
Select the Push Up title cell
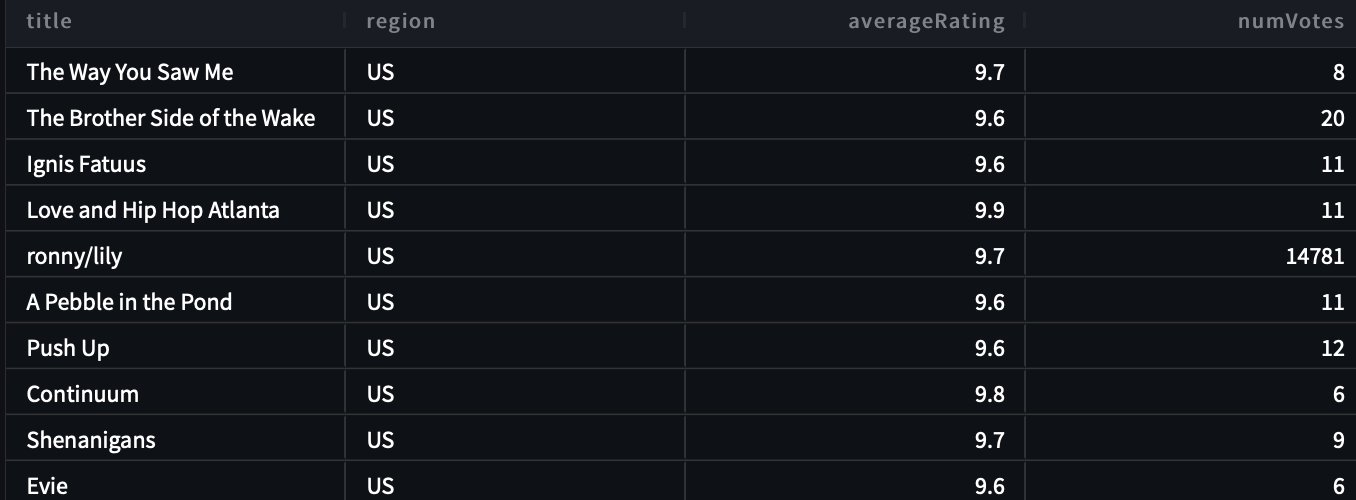[175, 348]
